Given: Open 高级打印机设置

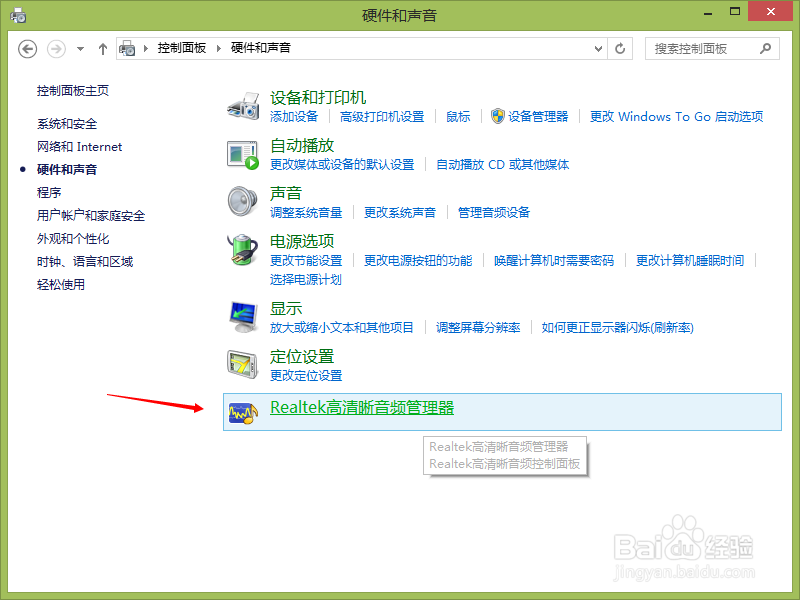Looking at the screenshot, I should click(x=382, y=116).
